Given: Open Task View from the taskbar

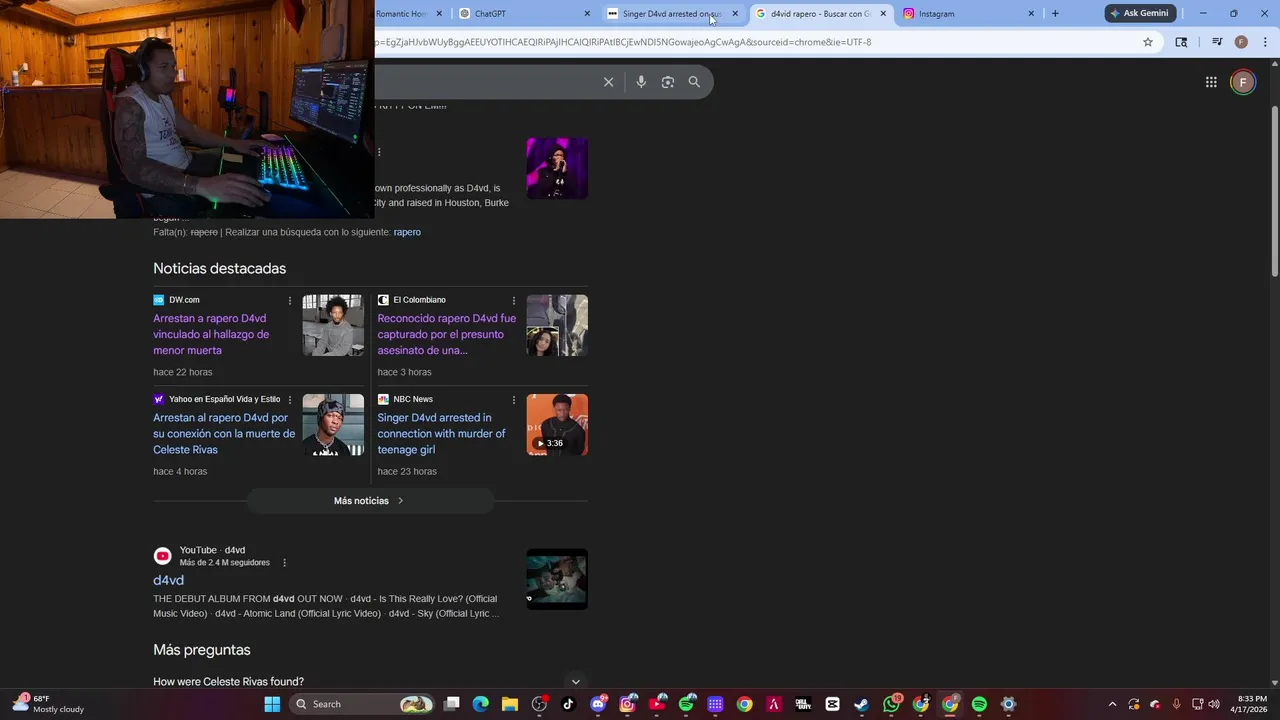Looking at the screenshot, I should tap(452, 704).
